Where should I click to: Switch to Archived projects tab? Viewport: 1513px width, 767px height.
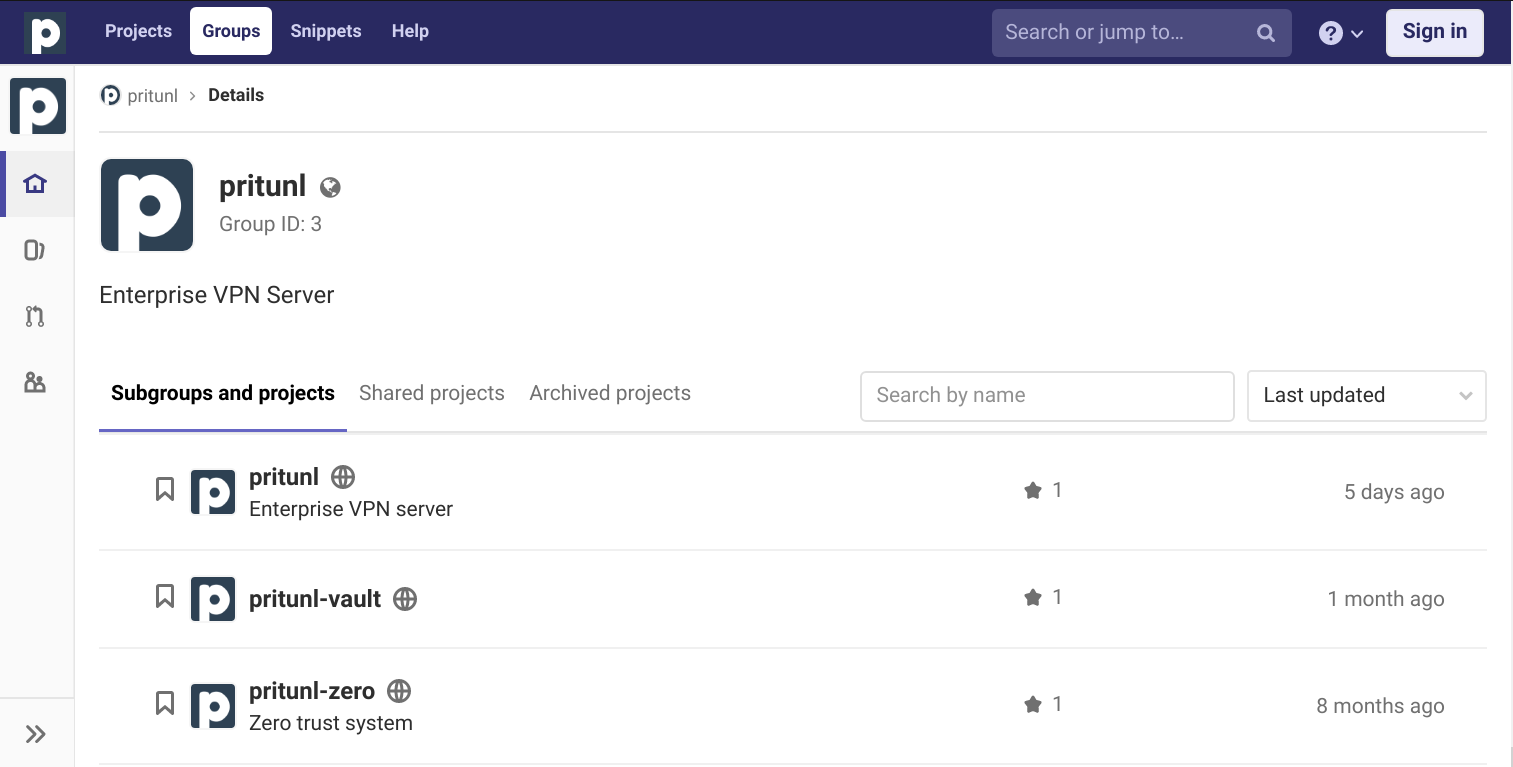pyautogui.click(x=610, y=394)
